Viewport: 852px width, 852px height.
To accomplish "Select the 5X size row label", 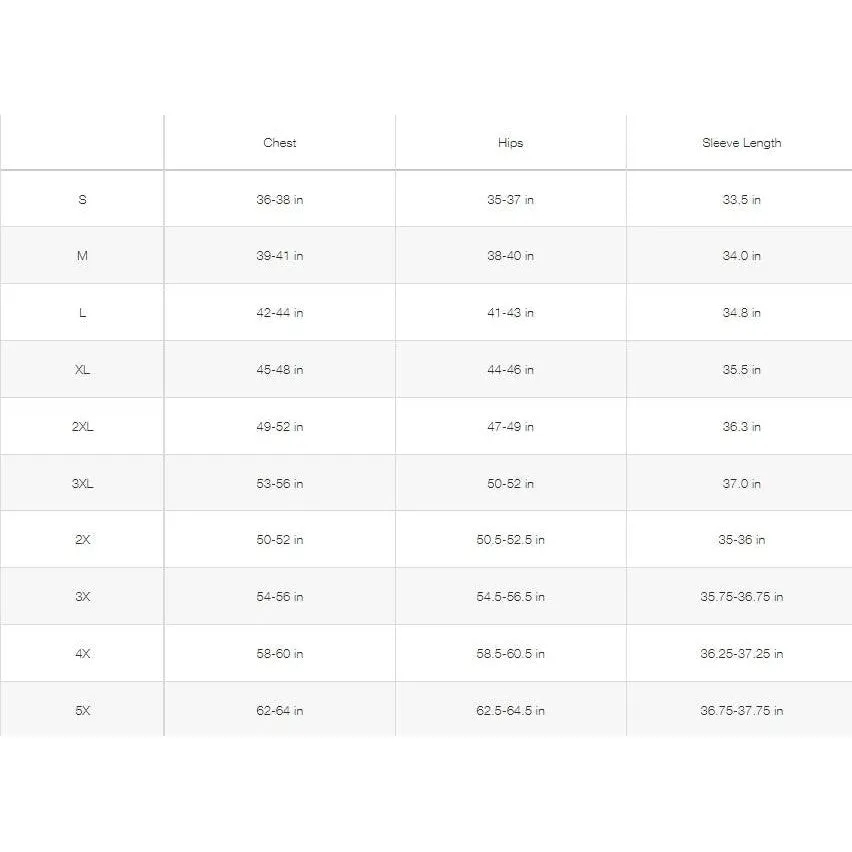I will pos(82,711).
